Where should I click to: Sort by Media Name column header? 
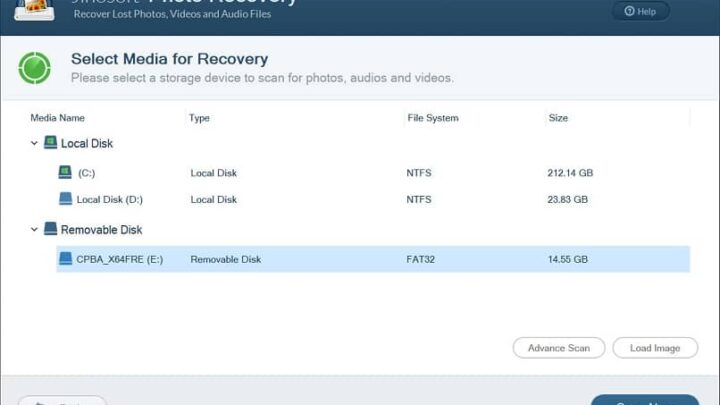[x=57, y=118]
